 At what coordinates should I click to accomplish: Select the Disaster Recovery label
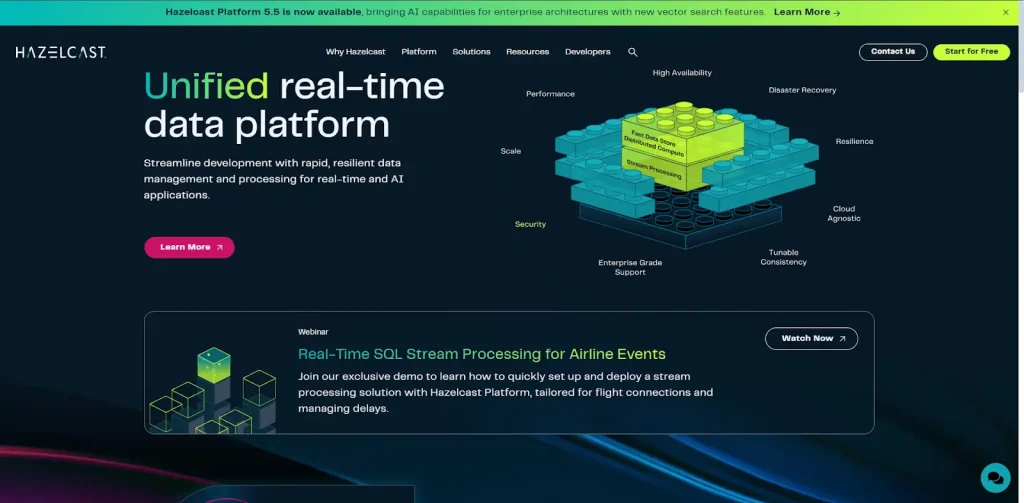point(802,90)
